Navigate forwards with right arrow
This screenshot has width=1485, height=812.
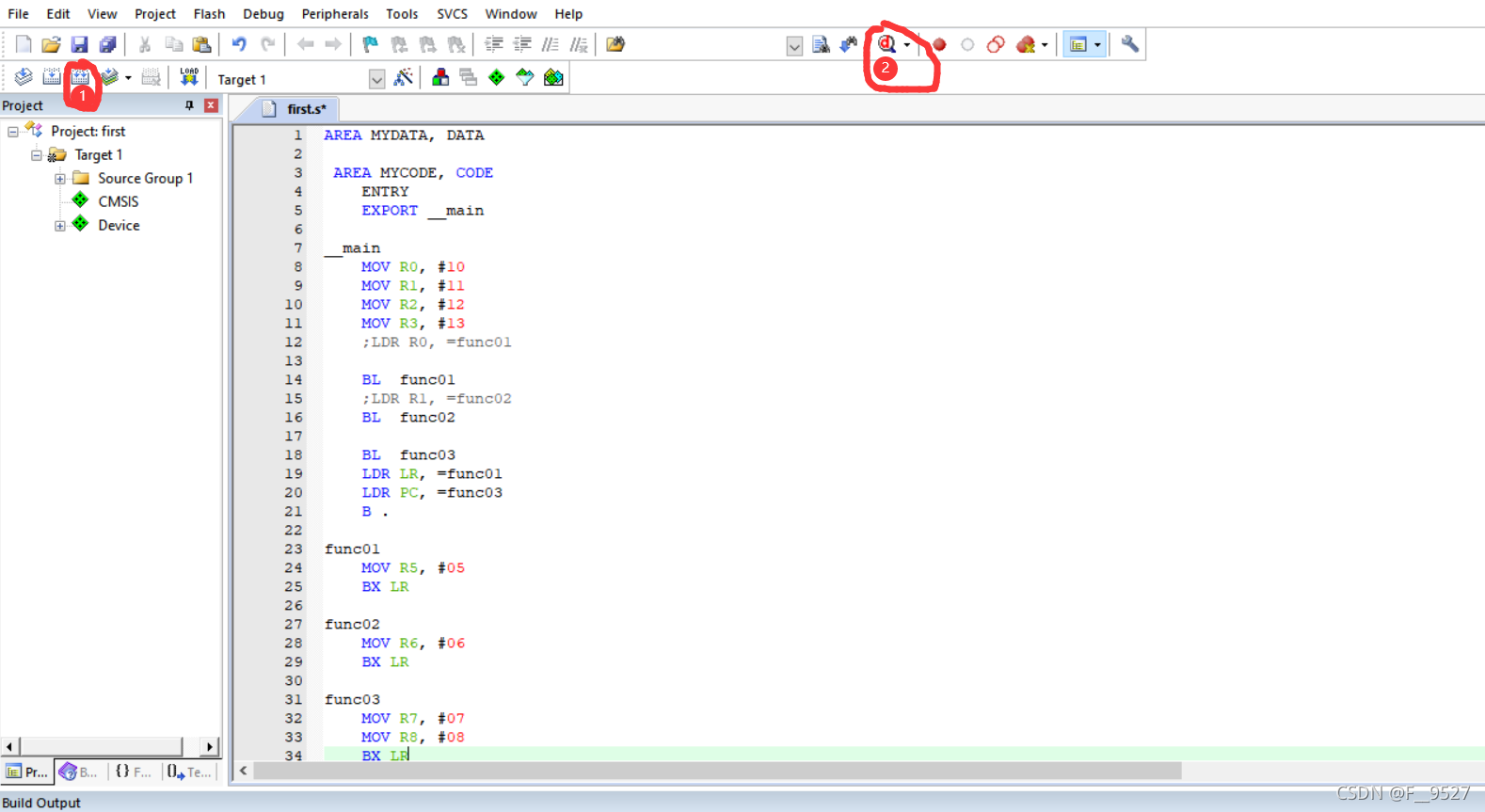tap(333, 44)
